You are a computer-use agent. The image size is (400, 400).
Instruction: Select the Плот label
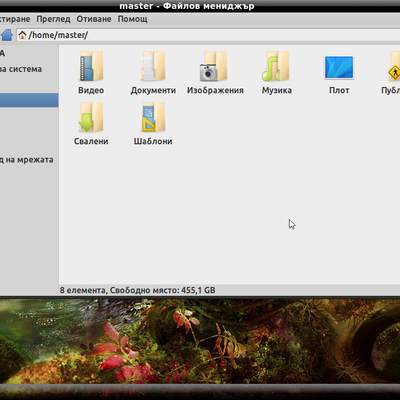point(339,90)
